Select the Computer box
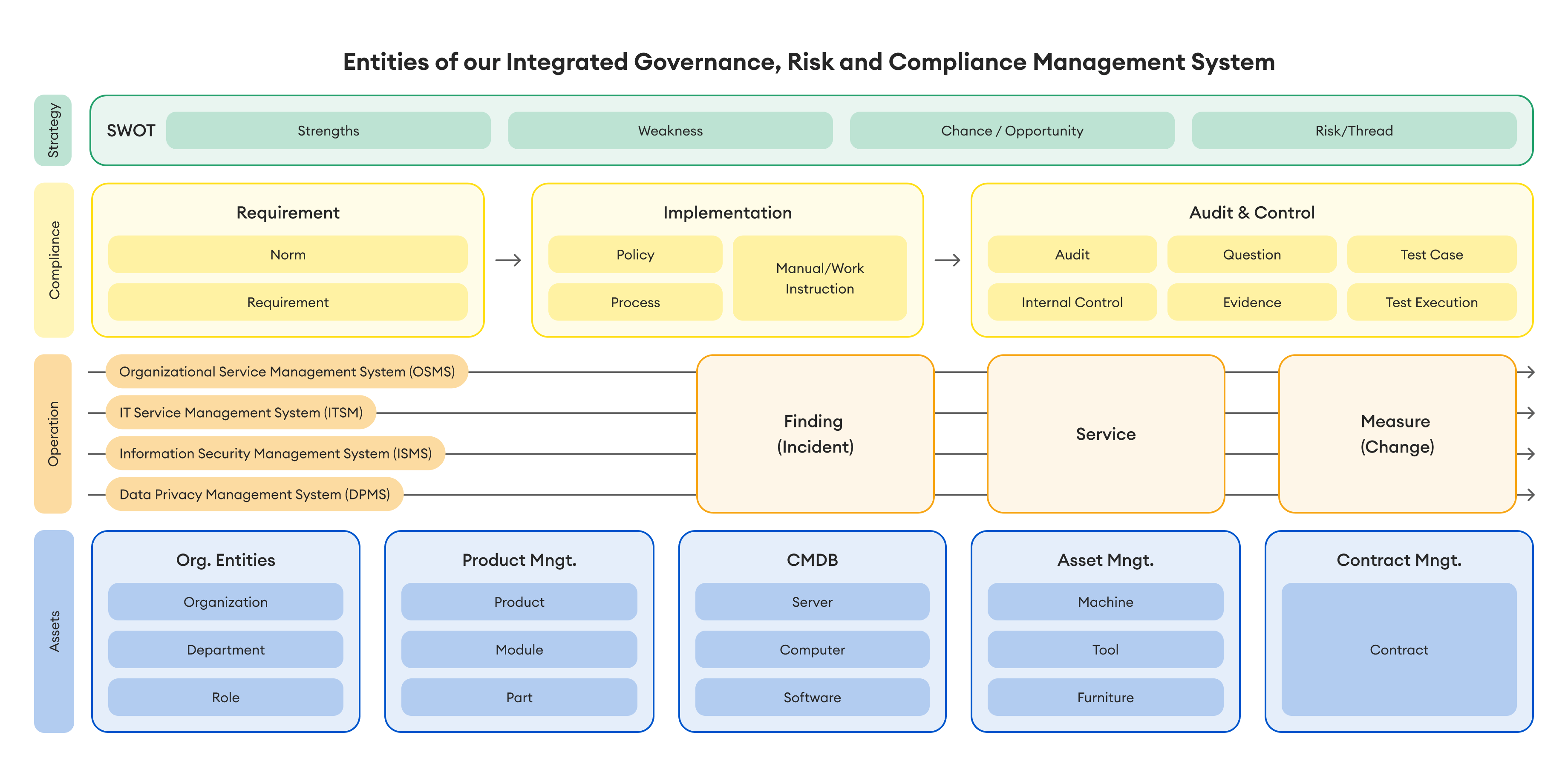The height and width of the screenshot is (767, 1568). click(812, 649)
